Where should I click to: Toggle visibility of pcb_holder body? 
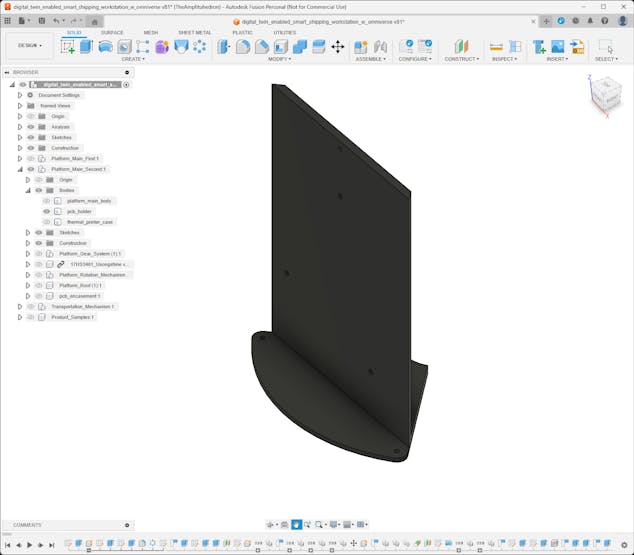pyautogui.click(x=46, y=211)
